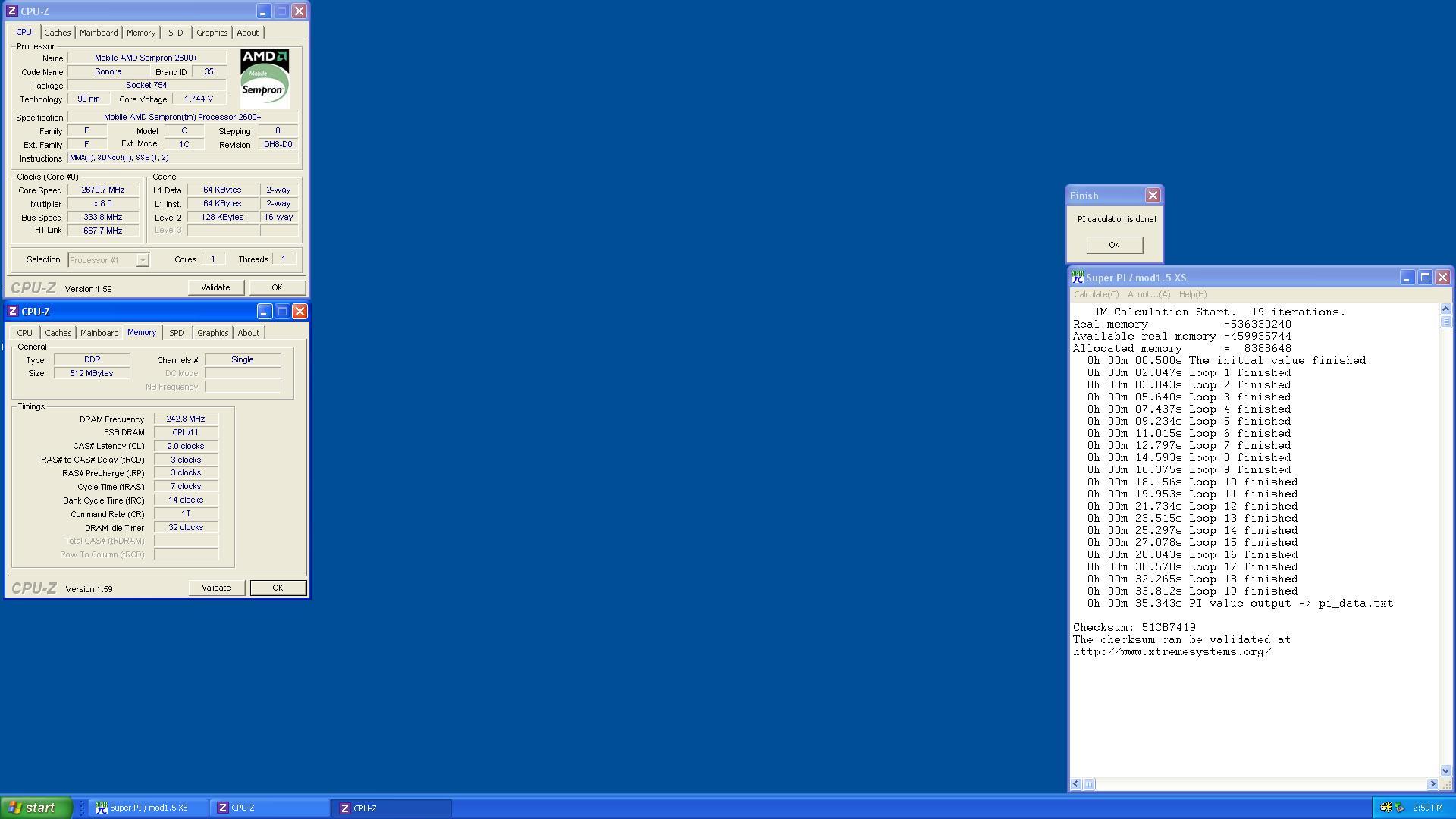This screenshot has width=1456, height=819.
Task: Maximize the Super PI window
Action: (x=1425, y=278)
